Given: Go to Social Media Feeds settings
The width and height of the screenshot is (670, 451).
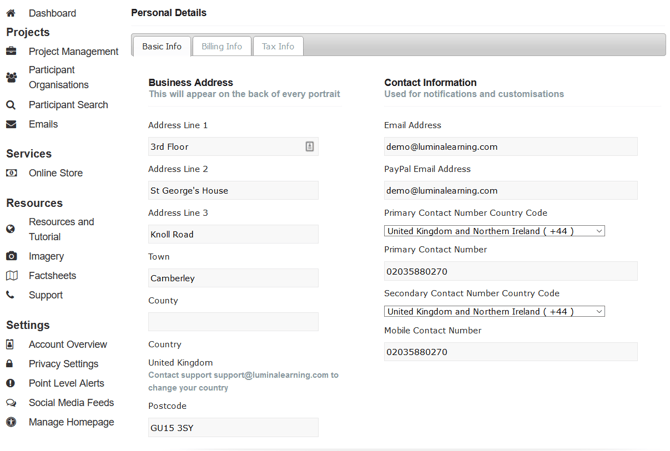Looking at the screenshot, I should pos(71,403).
